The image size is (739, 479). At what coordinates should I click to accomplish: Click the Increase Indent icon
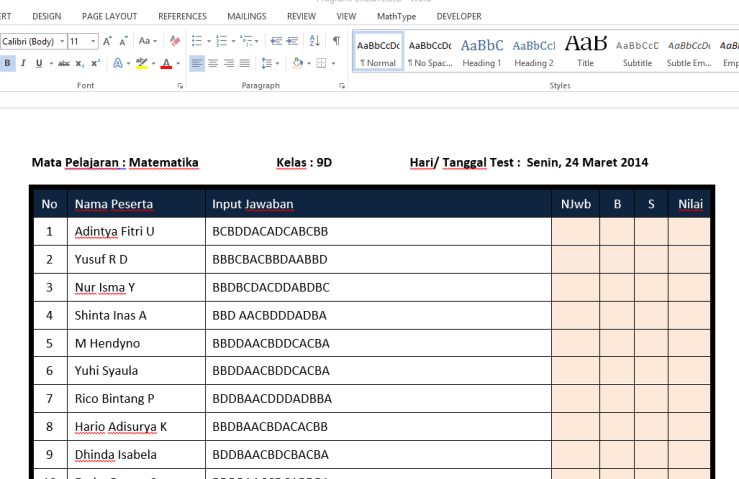point(292,41)
